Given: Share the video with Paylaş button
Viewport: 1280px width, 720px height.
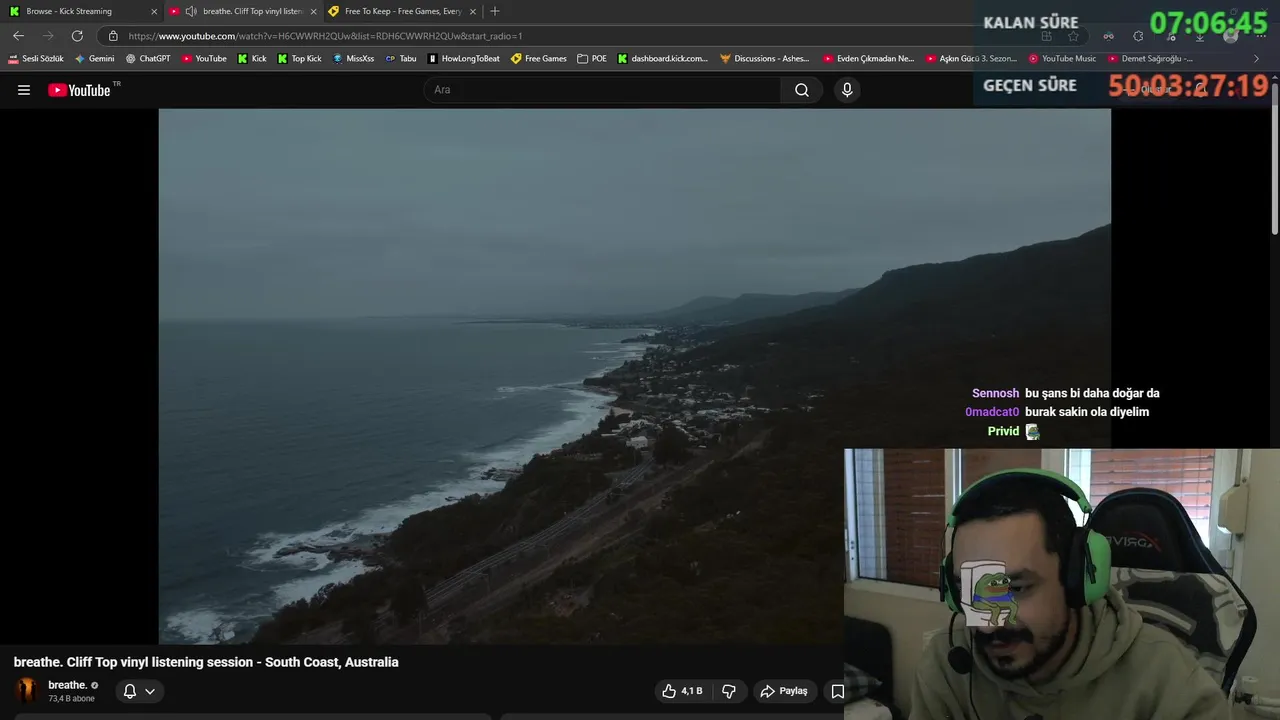Looking at the screenshot, I should coord(783,691).
